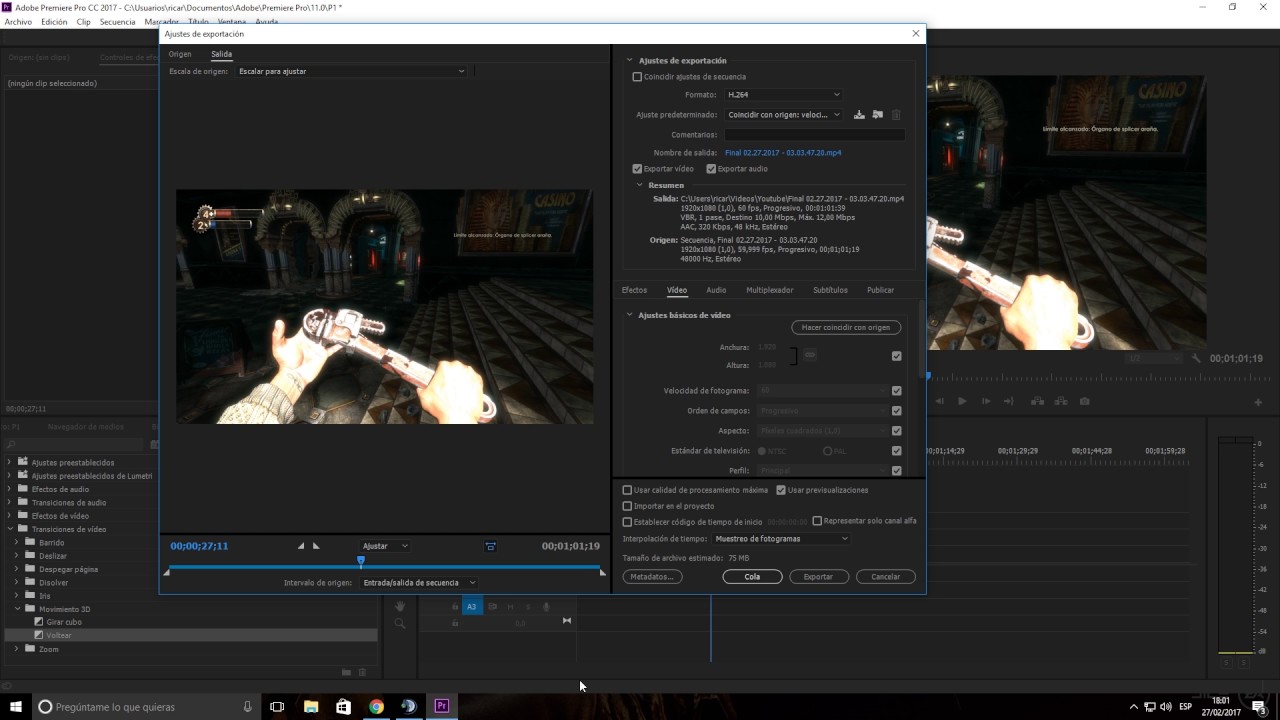Click the Cancelar button
Viewport: 1280px width, 720px height.
[885, 577]
